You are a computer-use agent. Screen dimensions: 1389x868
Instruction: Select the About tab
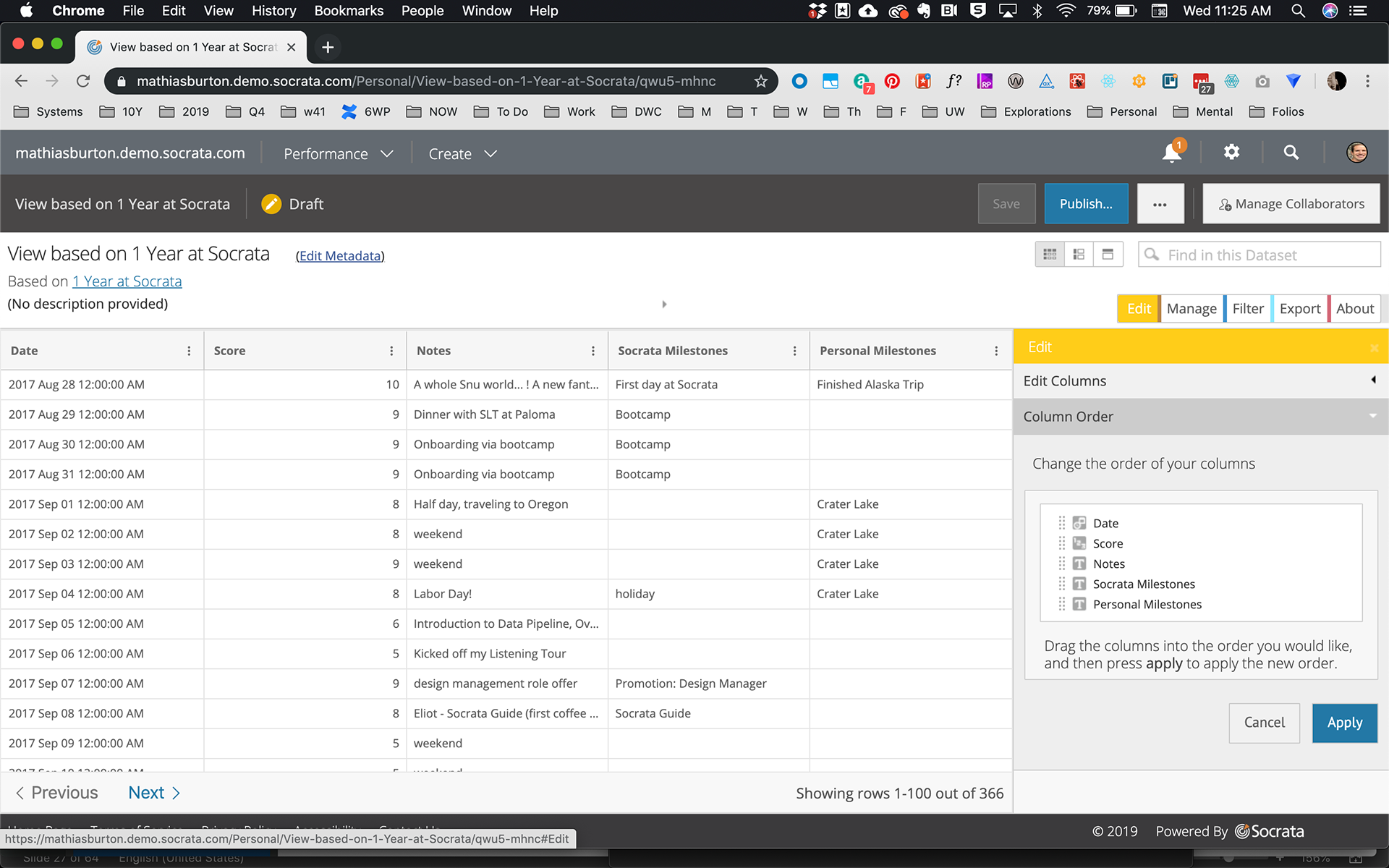pos(1355,309)
